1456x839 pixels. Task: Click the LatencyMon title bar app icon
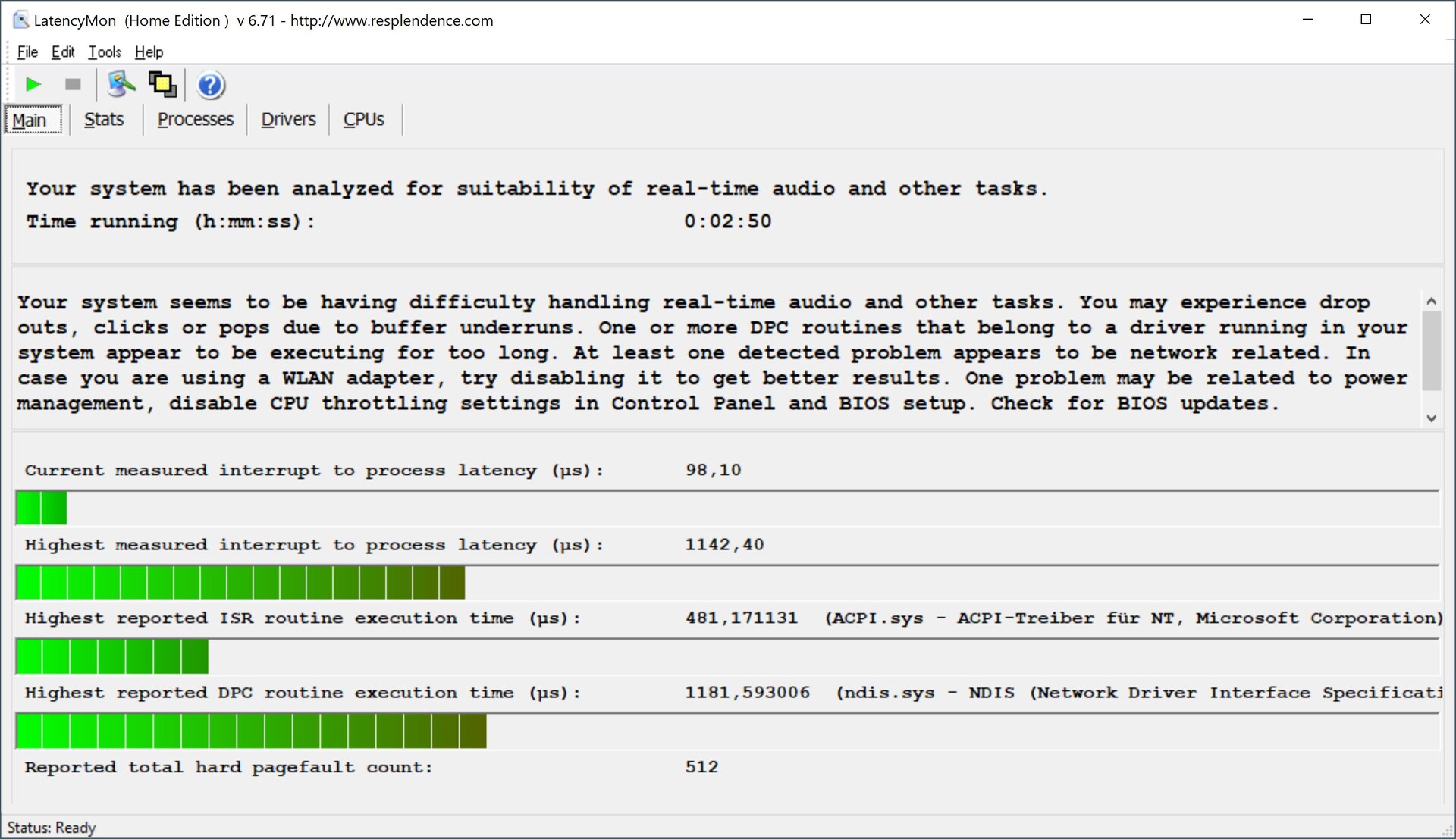(x=20, y=20)
